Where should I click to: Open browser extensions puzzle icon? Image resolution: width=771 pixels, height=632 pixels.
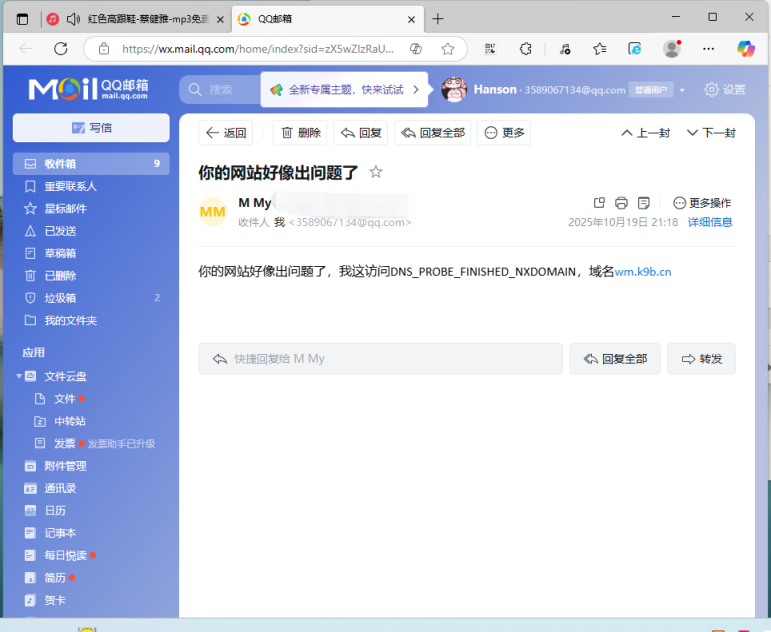(x=526, y=49)
